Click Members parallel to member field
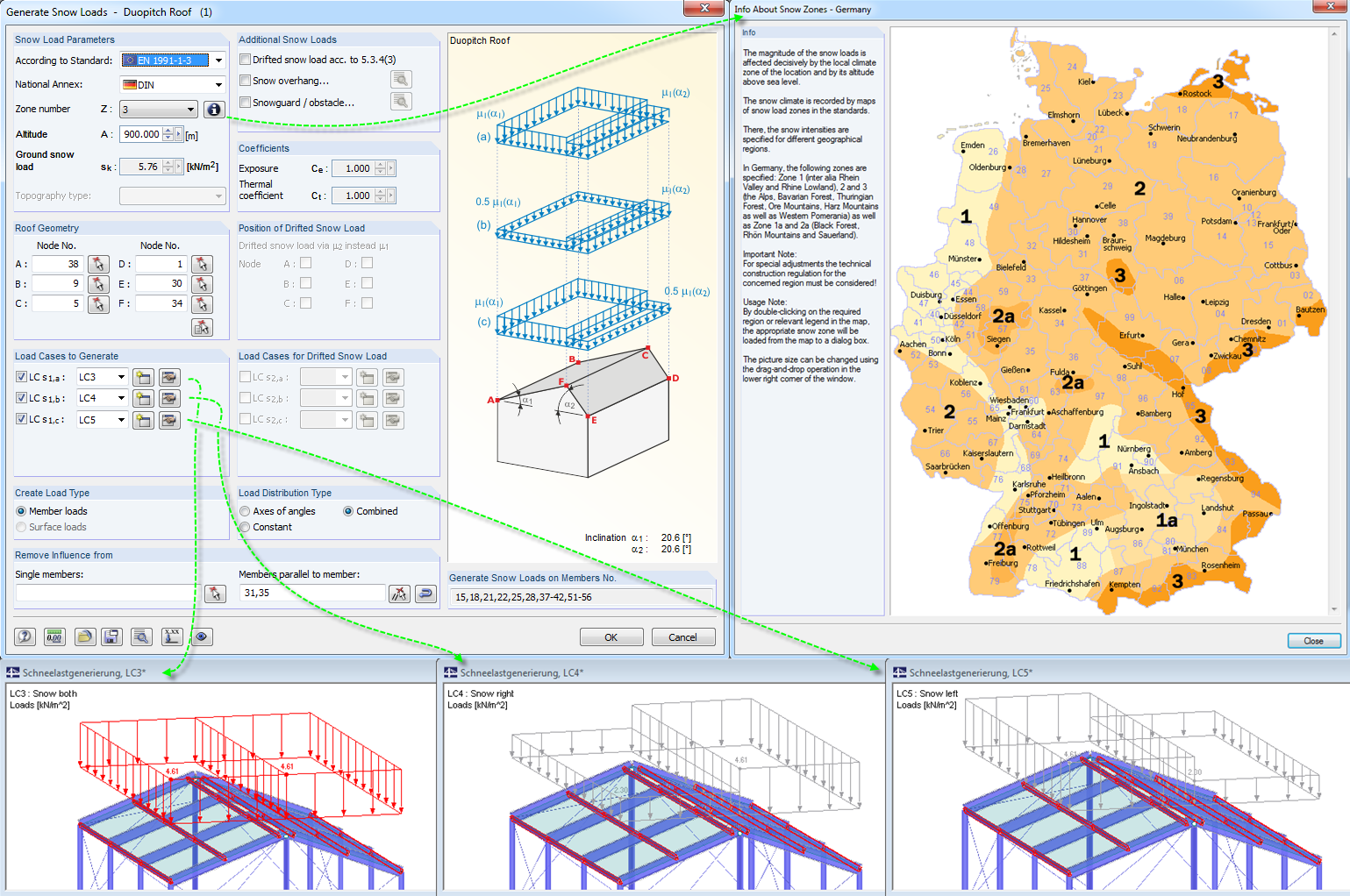This screenshot has width=1350, height=896. (x=312, y=594)
